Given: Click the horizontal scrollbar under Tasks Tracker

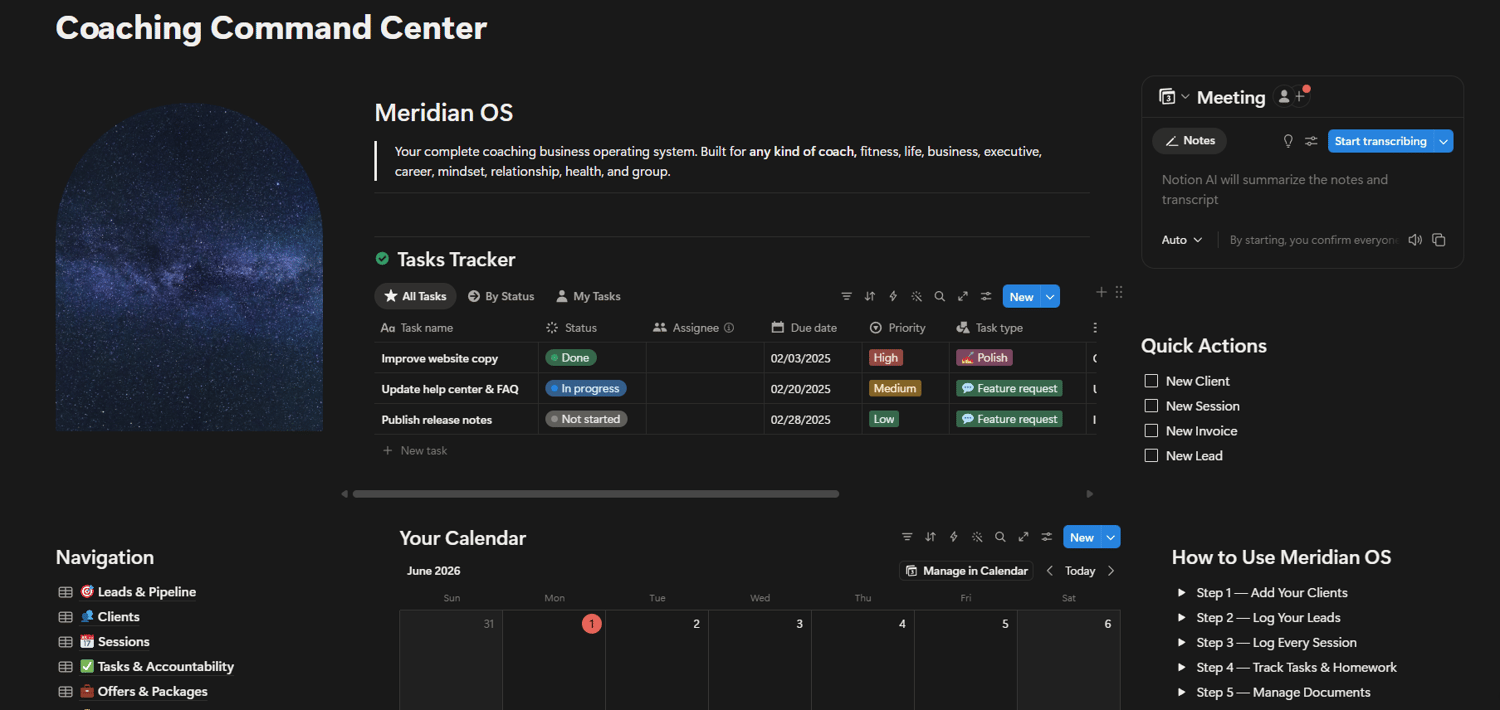Looking at the screenshot, I should [596, 494].
